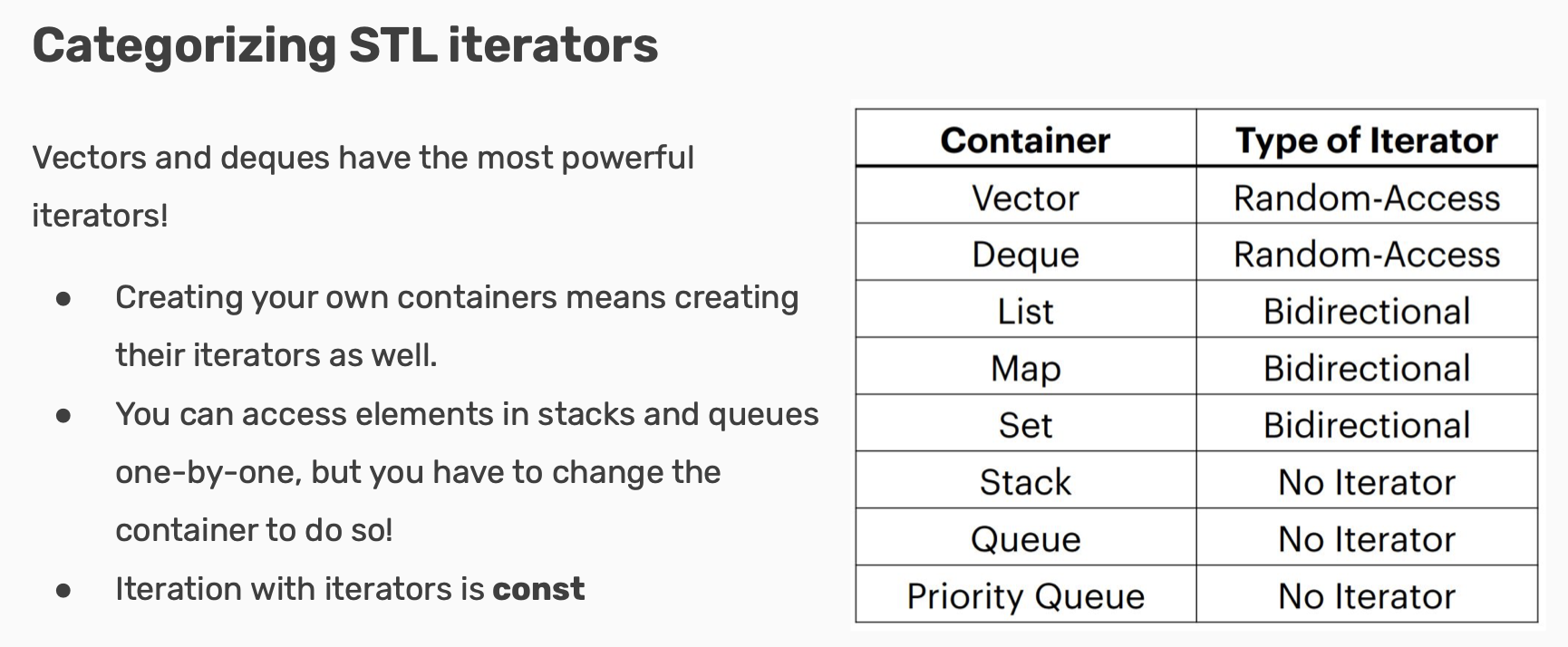Click Bidirectional in the List row
The image size is (1568, 647).
pyautogui.click(x=1366, y=312)
